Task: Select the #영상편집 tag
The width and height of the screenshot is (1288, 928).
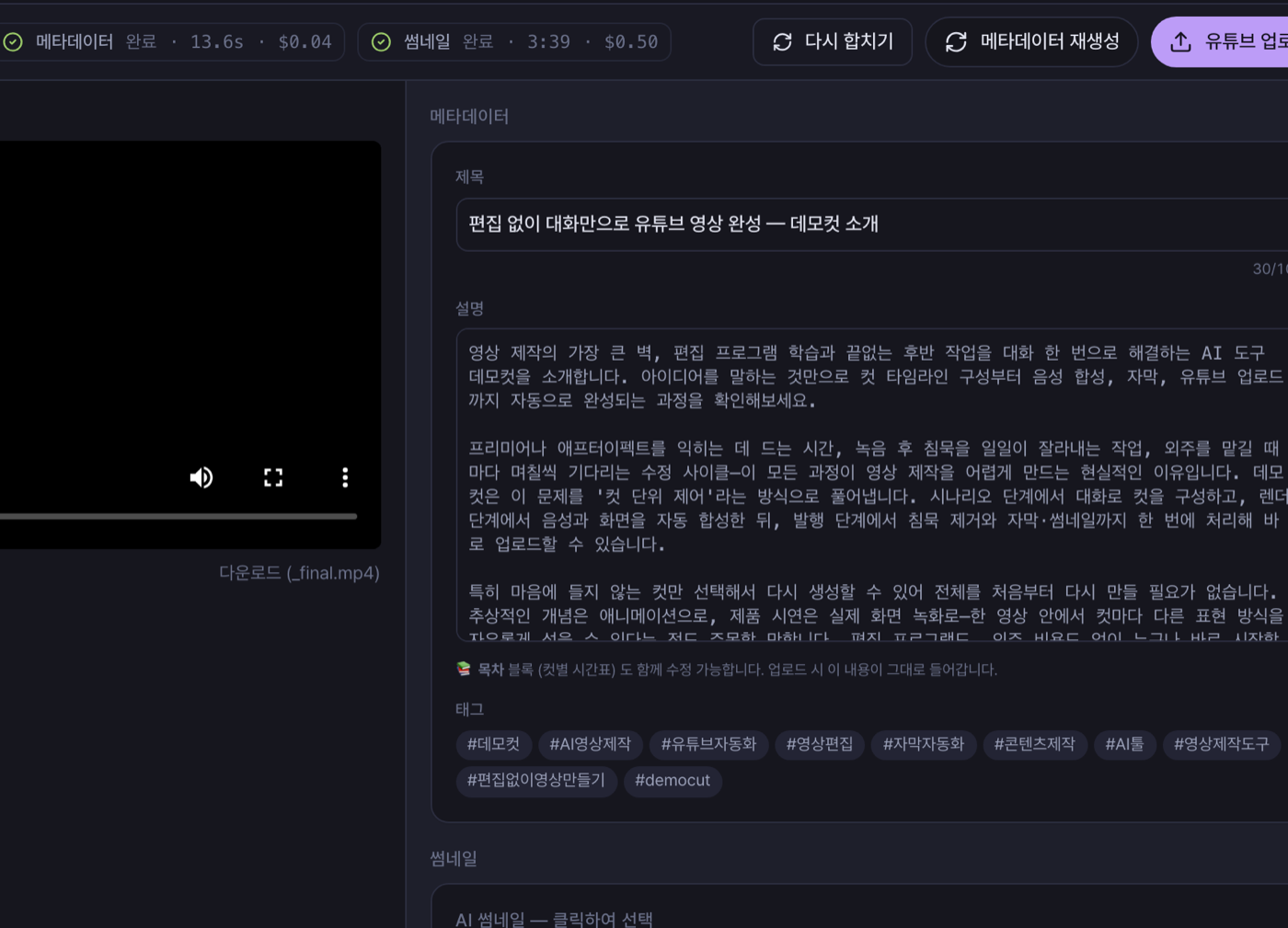Action: pos(820,744)
